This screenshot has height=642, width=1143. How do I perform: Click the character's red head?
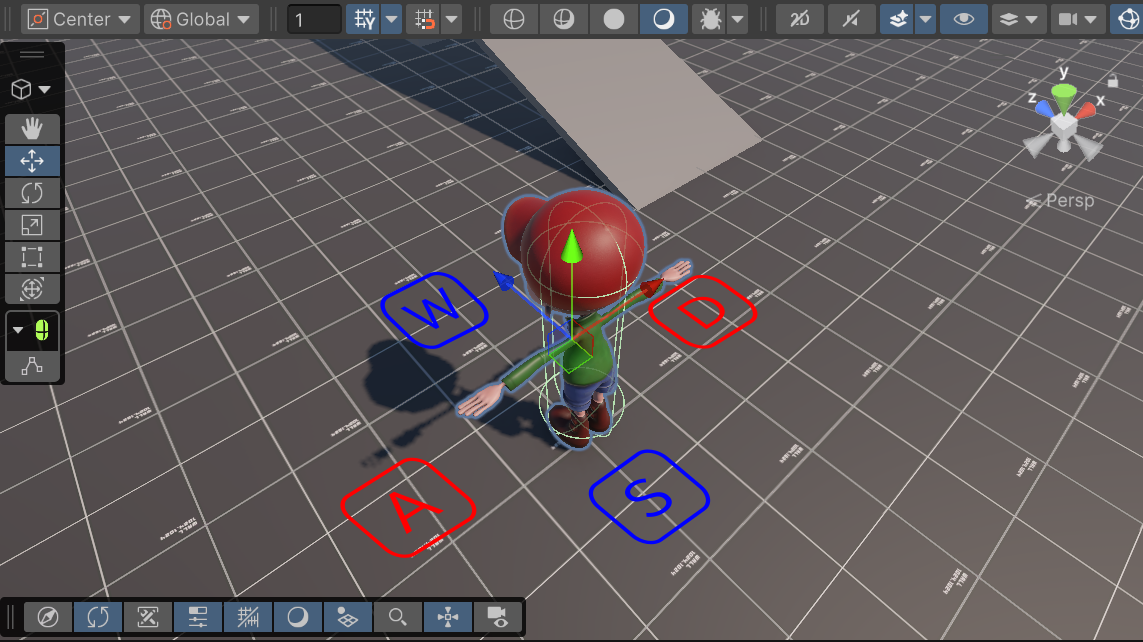pos(583,251)
